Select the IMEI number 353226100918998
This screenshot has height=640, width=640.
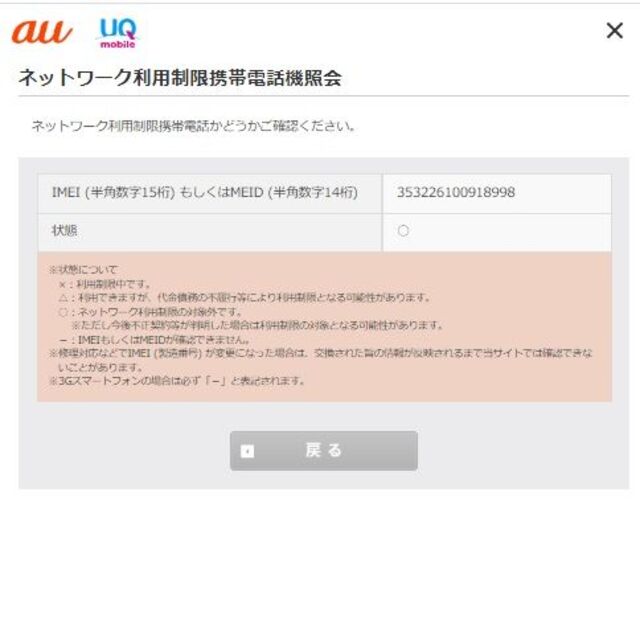tap(456, 192)
